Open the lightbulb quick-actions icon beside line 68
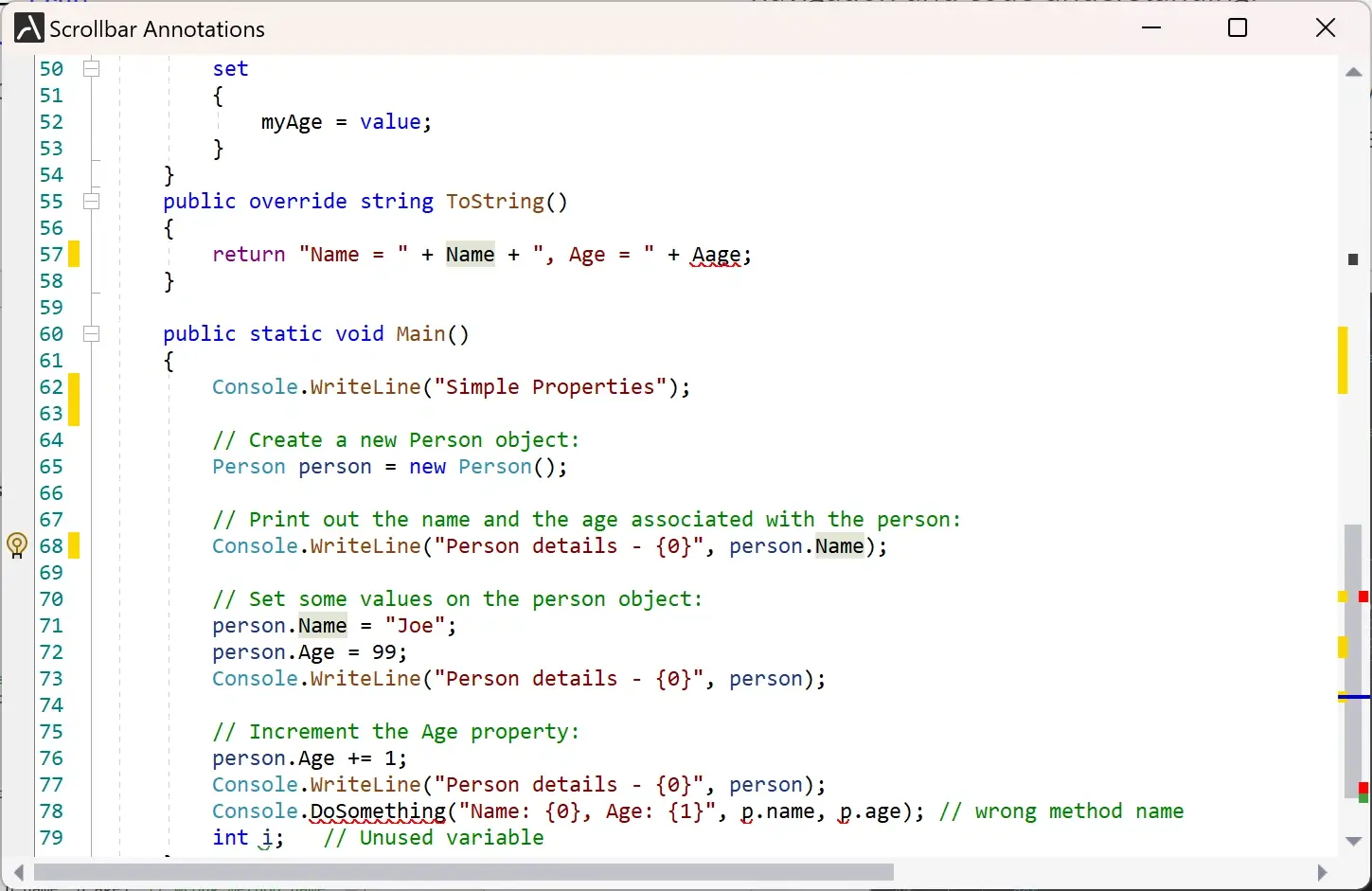The height and width of the screenshot is (891, 1372). tap(16, 546)
